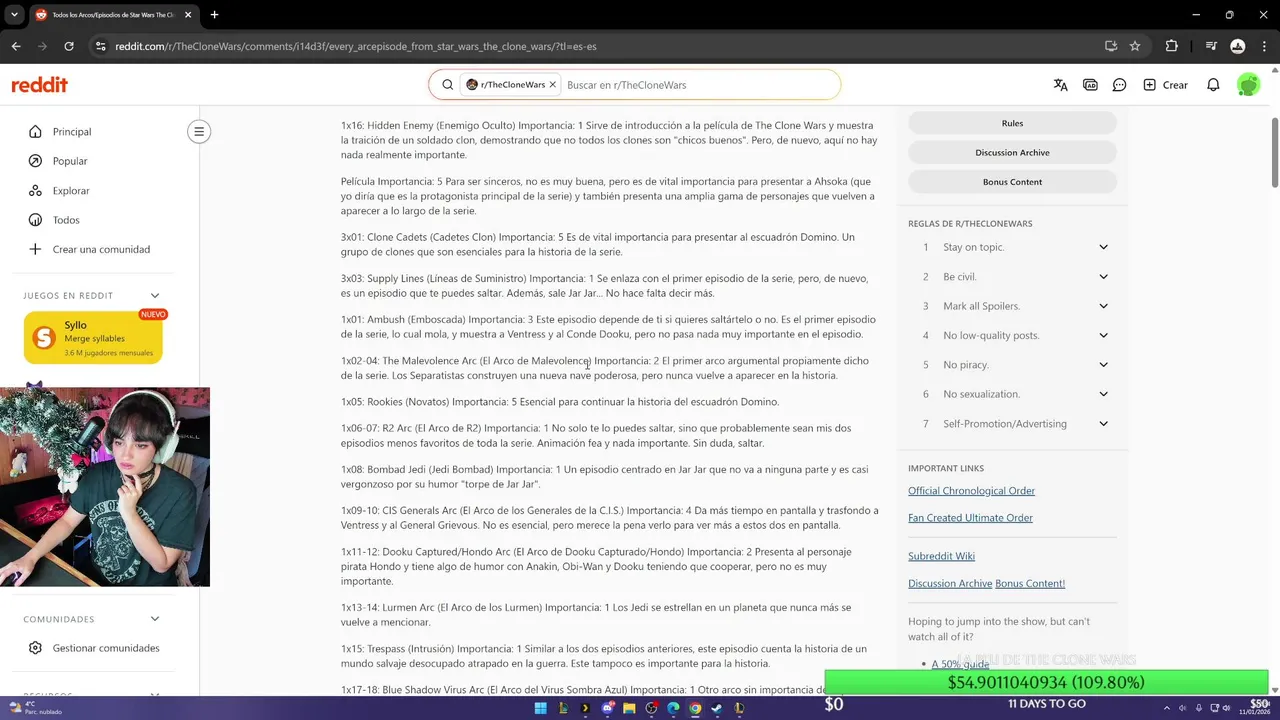Viewport: 1280px width, 720px height.
Task: Open the weather widget on the taskbar
Action: [36, 708]
